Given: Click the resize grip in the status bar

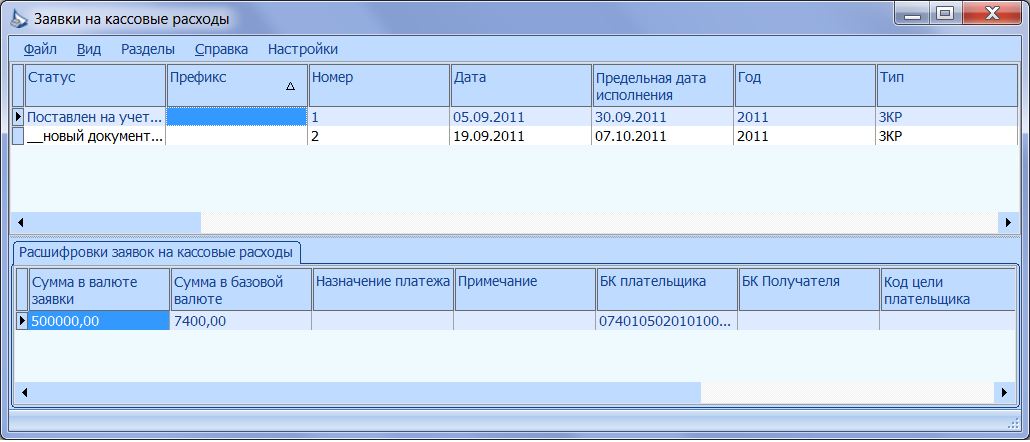Looking at the screenshot, I should [x=1012, y=424].
